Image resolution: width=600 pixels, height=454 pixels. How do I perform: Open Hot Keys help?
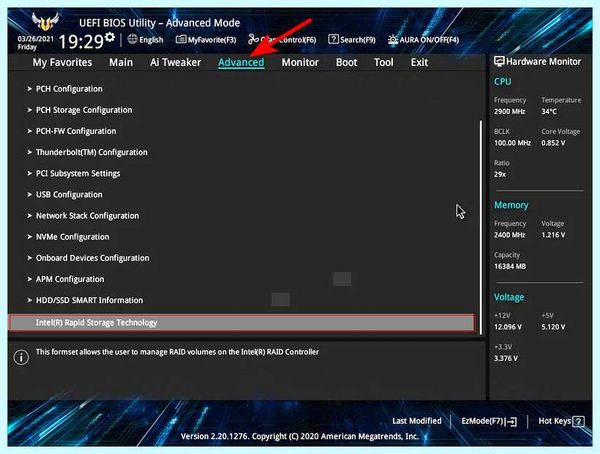point(561,421)
